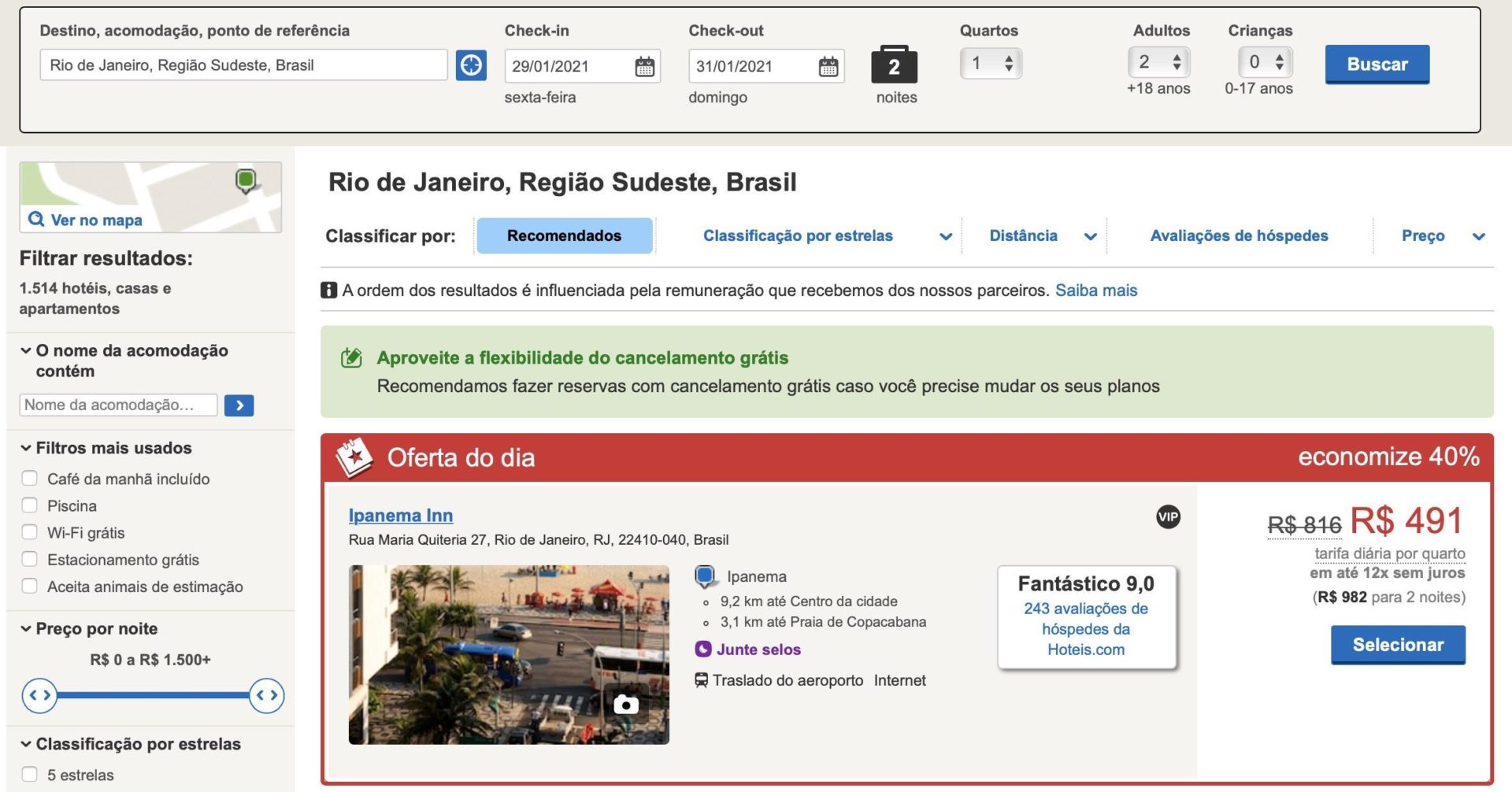Click the Oferta do dia calendar star icon

click(354, 457)
